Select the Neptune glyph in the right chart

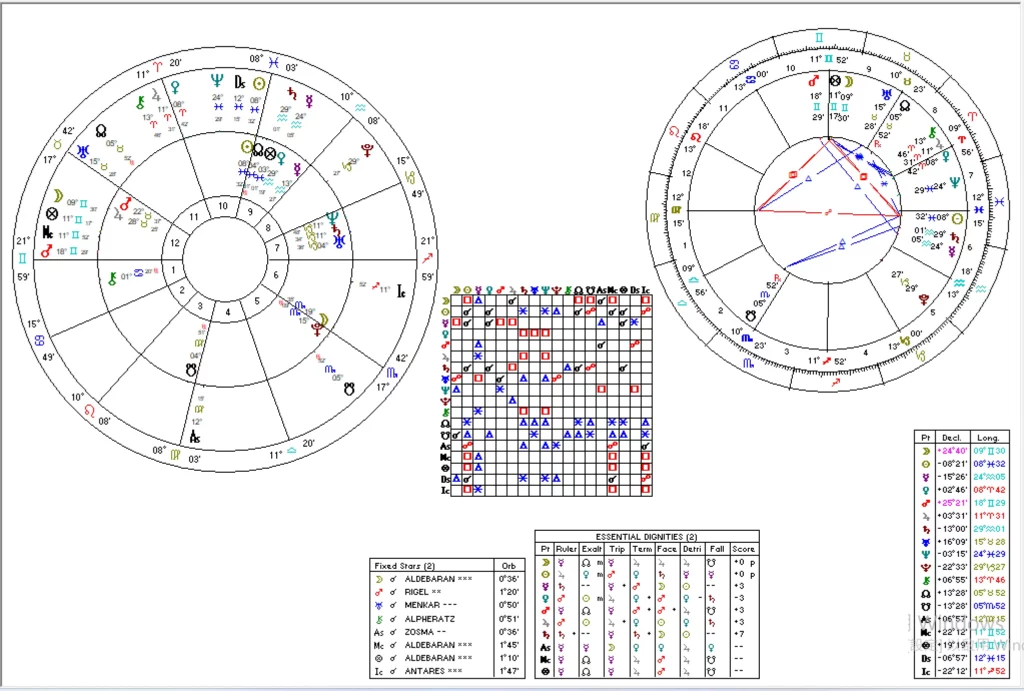tap(953, 183)
